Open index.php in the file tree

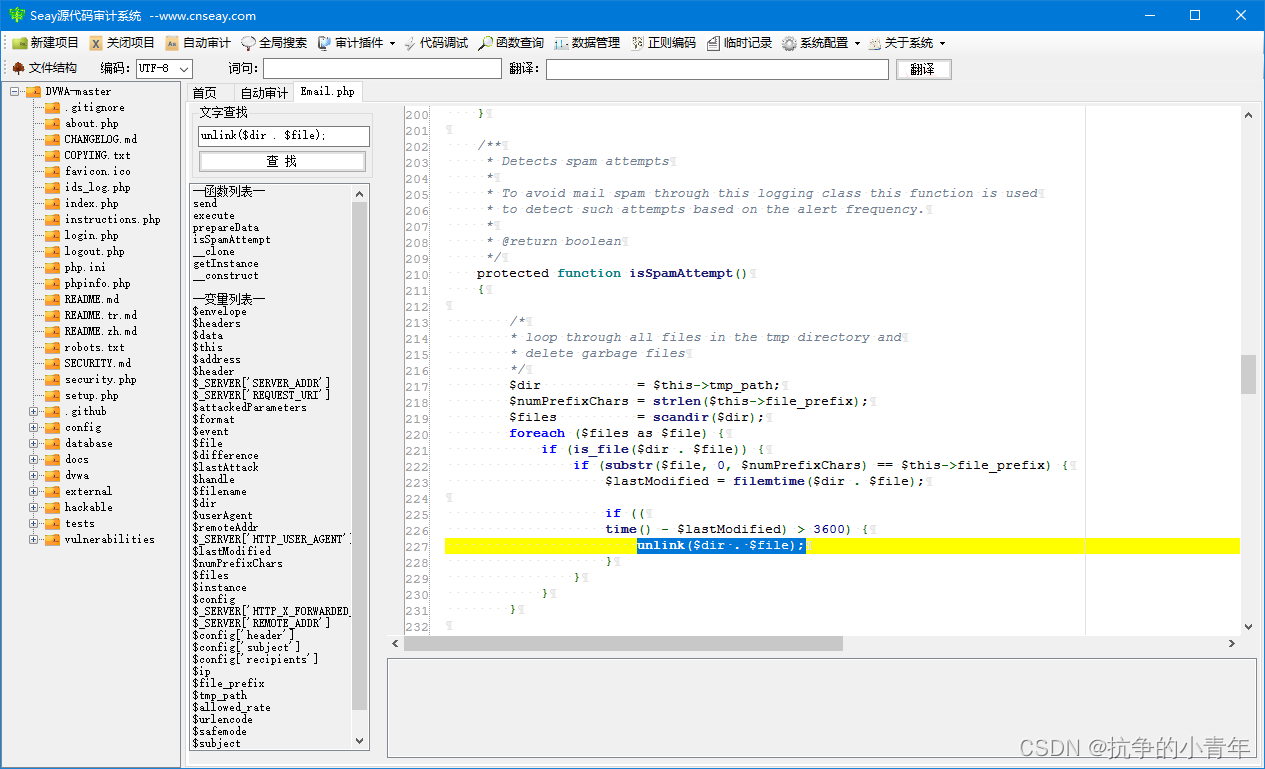[x=91, y=204]
